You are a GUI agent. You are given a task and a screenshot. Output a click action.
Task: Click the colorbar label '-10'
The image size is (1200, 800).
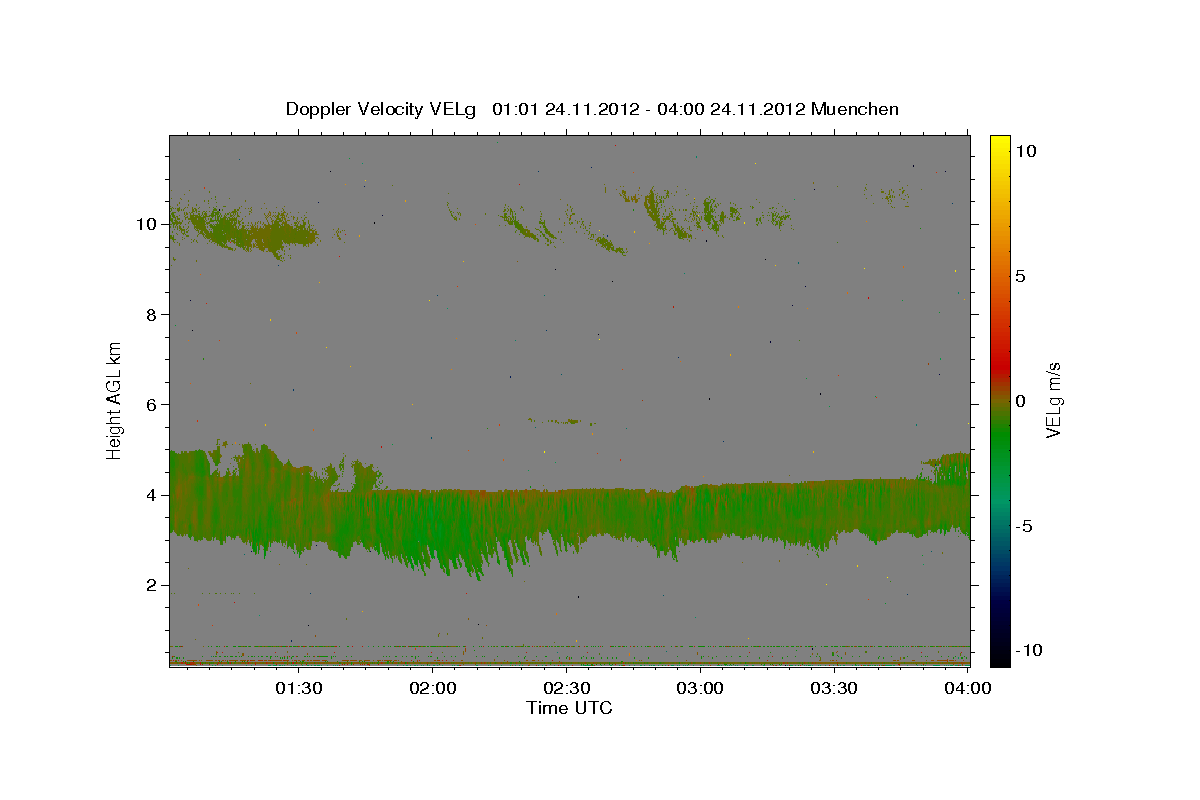click(x=1029, y=650)
